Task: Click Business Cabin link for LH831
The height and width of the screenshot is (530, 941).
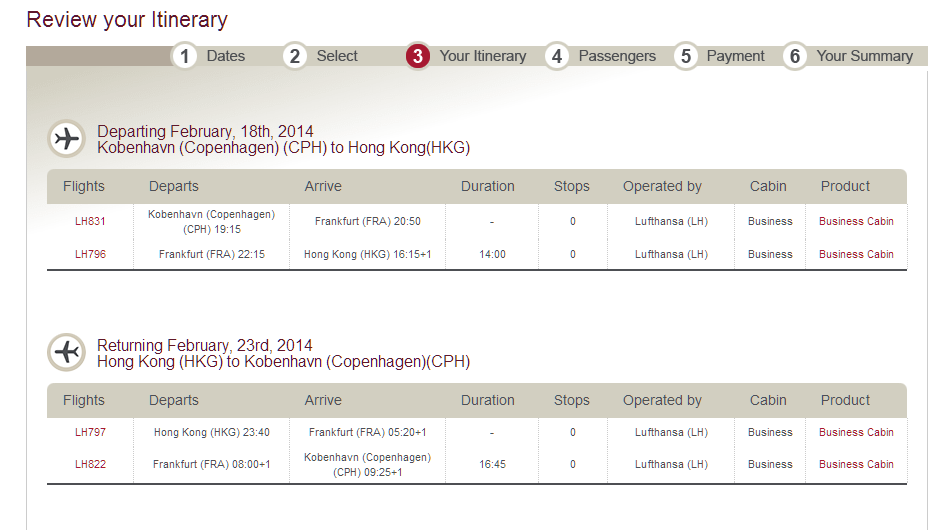Action: (x=856, y=221)
